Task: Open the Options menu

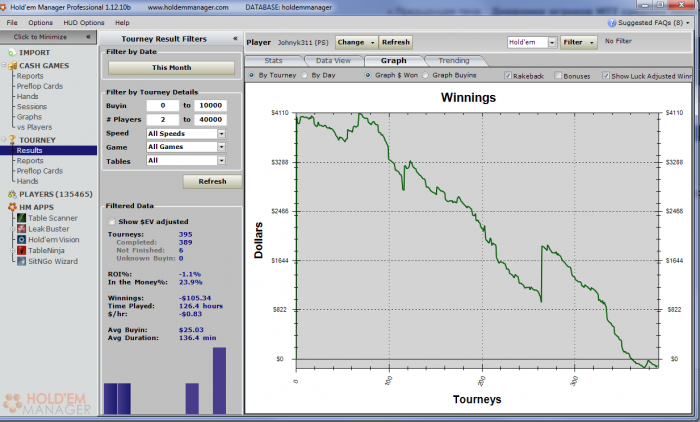Action: point(40,23)
